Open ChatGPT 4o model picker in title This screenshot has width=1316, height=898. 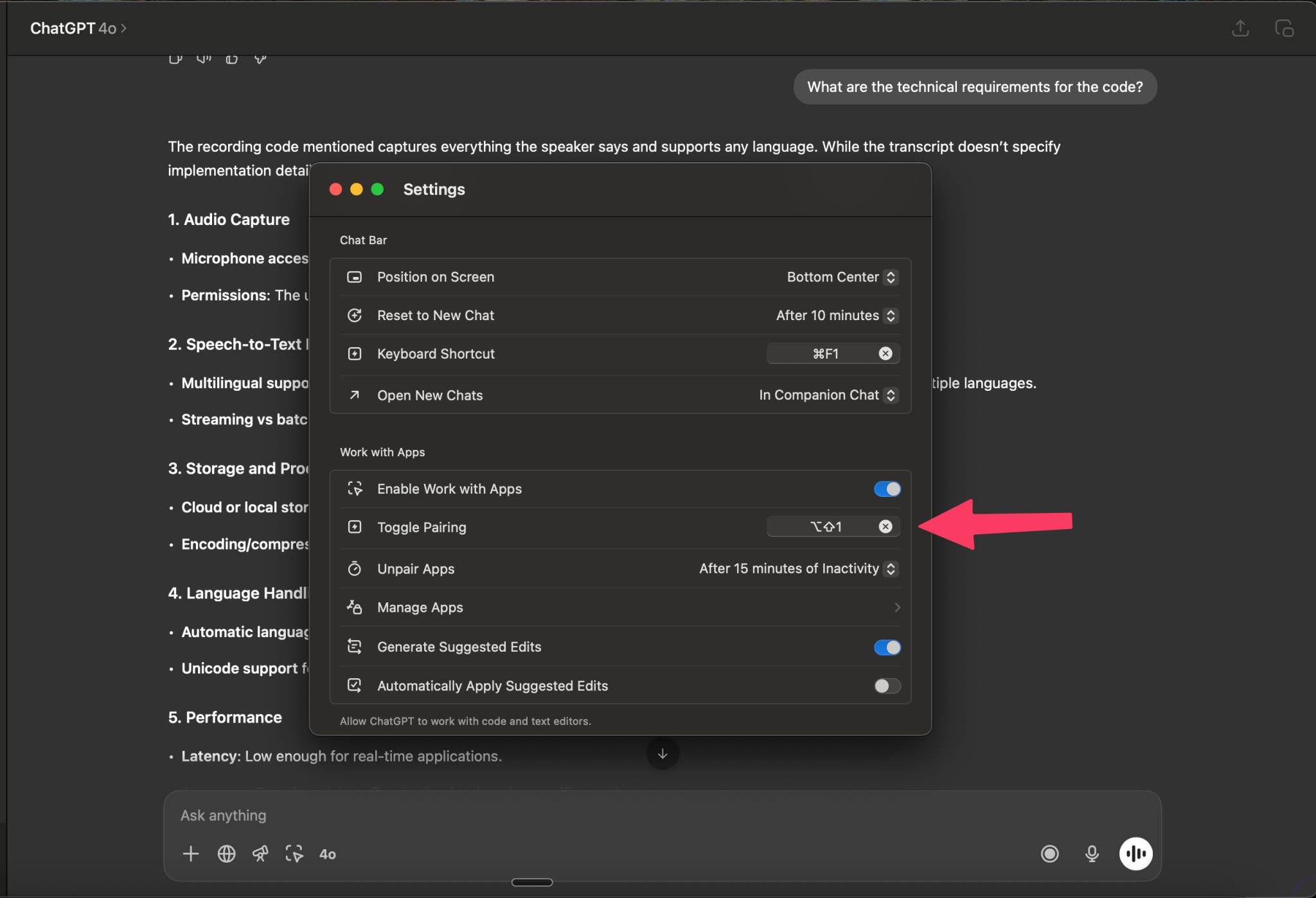point(78,28)
